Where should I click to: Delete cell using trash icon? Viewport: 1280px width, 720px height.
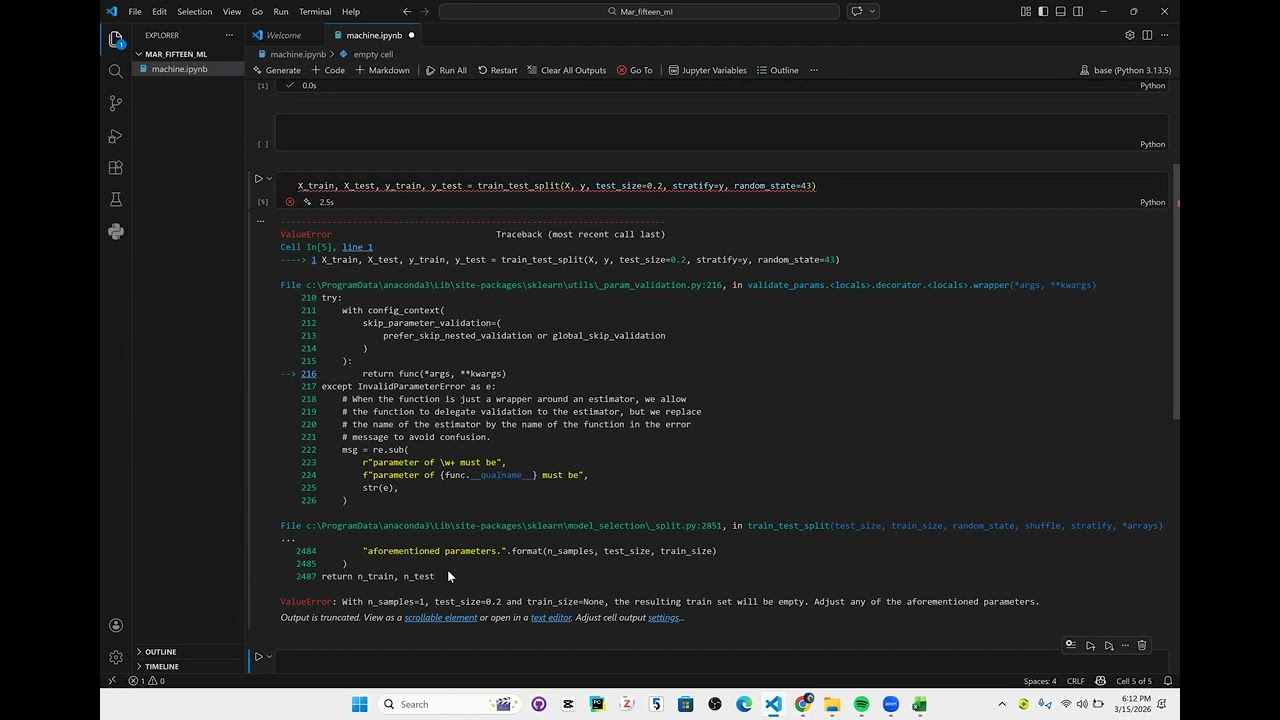1142,645
